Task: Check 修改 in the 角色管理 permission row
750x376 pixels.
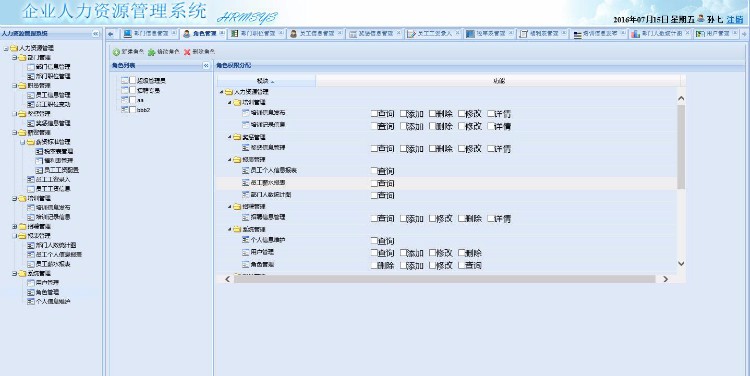Action: coord(432,265)
